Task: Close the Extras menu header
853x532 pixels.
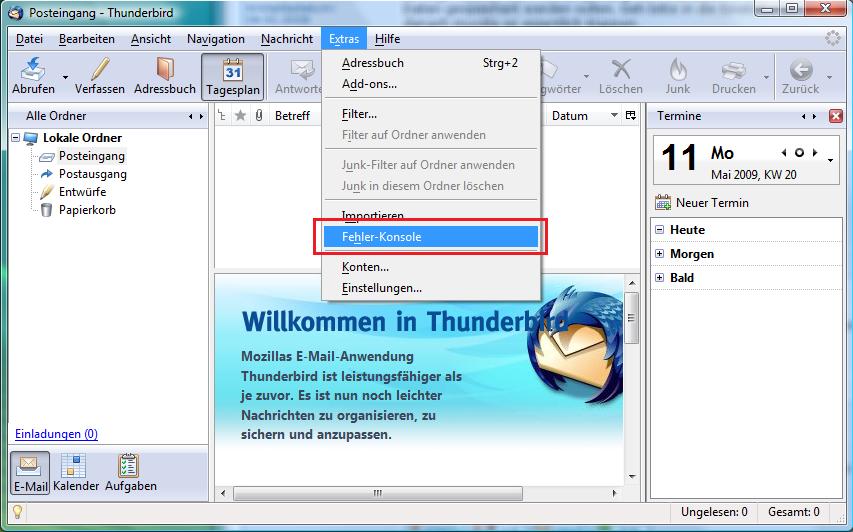Action: (x=344, y=39)
